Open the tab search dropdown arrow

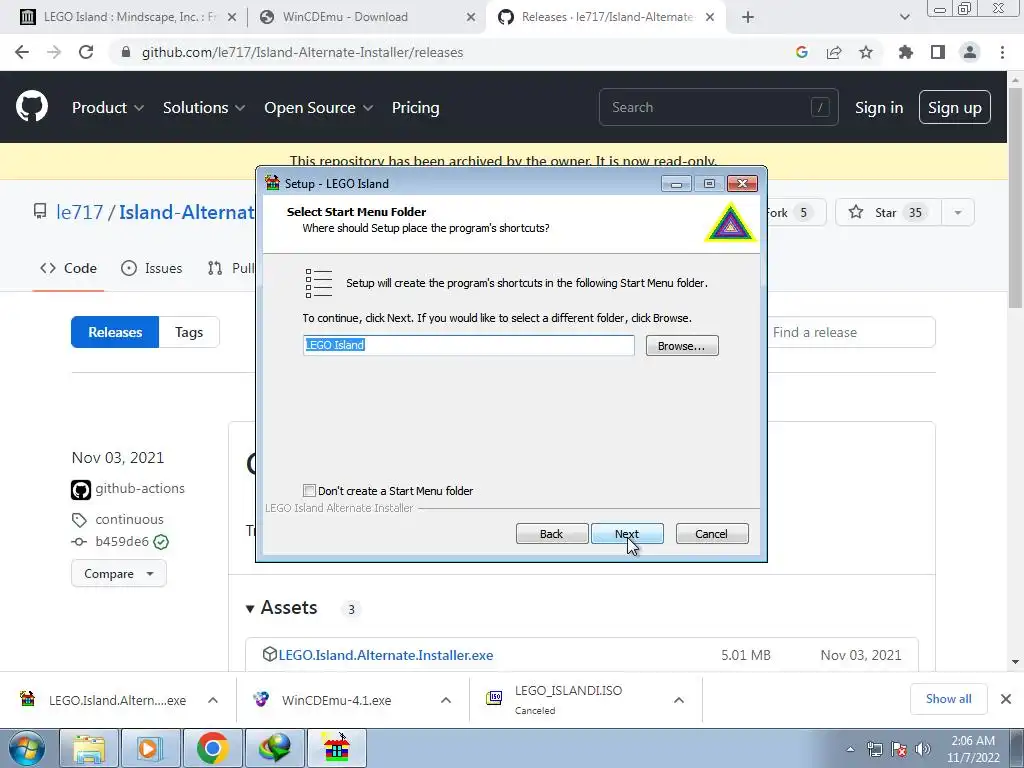904,17
